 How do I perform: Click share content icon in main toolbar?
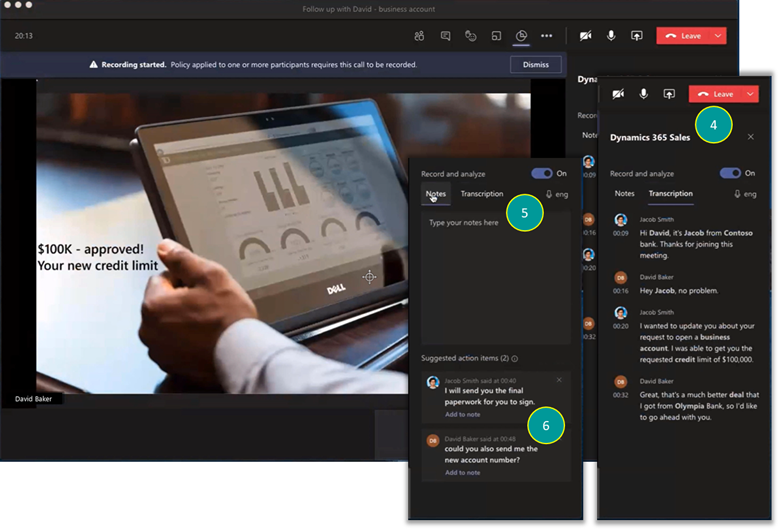[x=637, y=36]
